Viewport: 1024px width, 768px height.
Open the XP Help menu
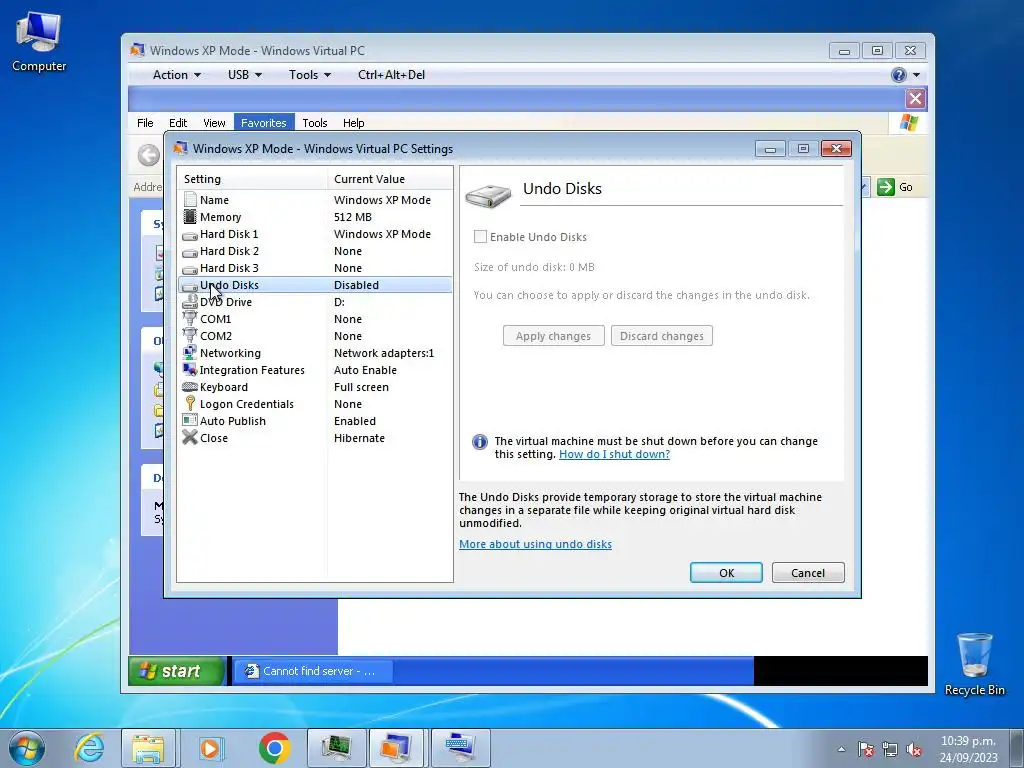(353, 123)
